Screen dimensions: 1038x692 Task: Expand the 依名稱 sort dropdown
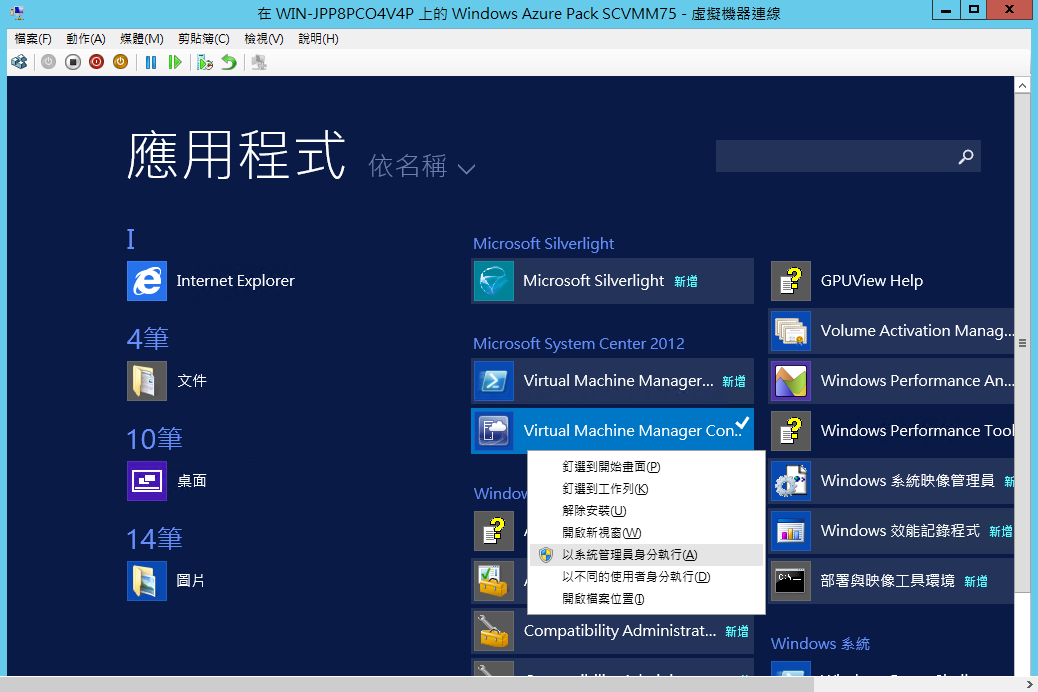(422, 166)
